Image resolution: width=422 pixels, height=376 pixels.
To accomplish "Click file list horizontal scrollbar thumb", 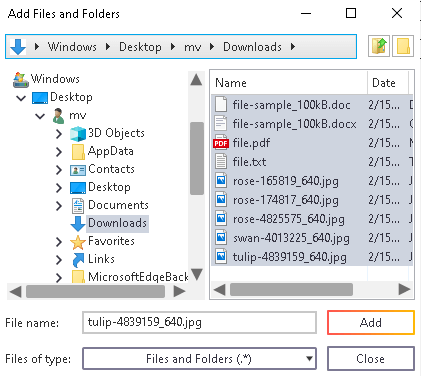I will (x=291, y=289).
